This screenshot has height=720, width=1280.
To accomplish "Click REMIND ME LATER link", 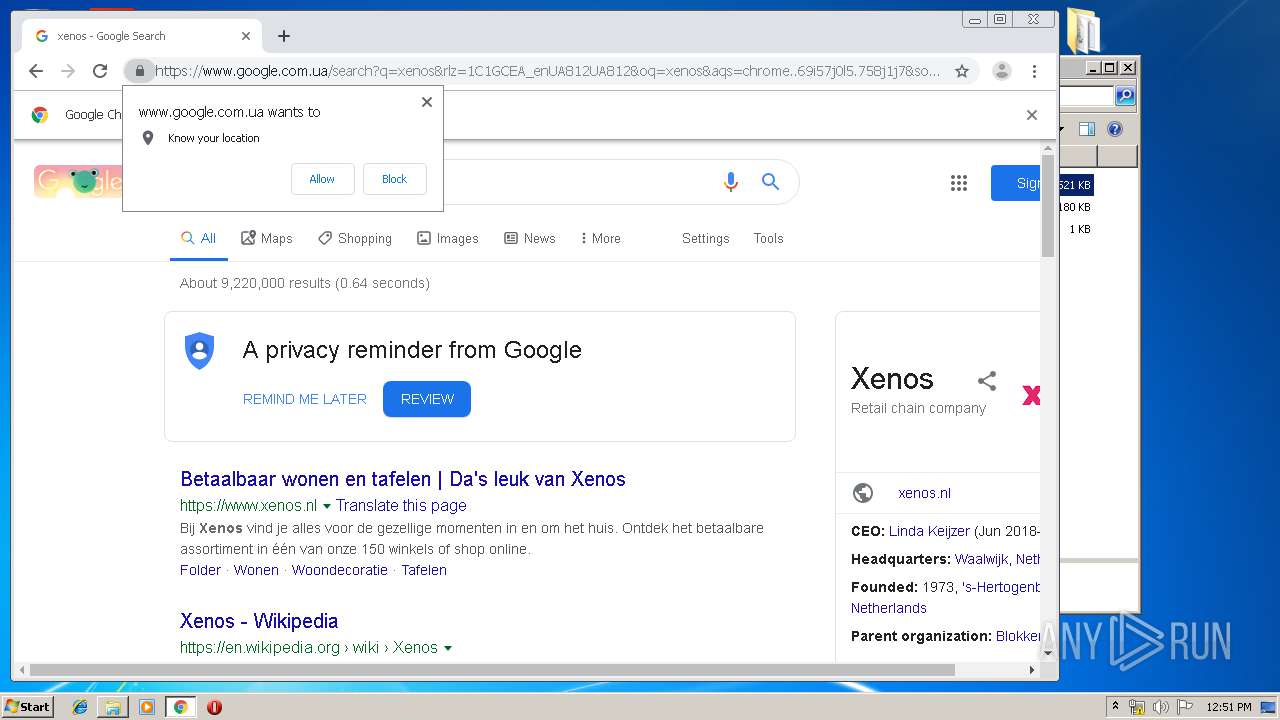I will (x=305, y=399).
